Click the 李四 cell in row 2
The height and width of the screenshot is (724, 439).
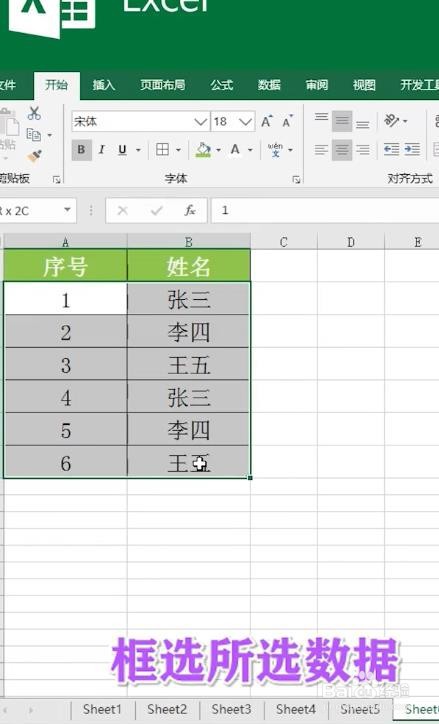(189, 332)
